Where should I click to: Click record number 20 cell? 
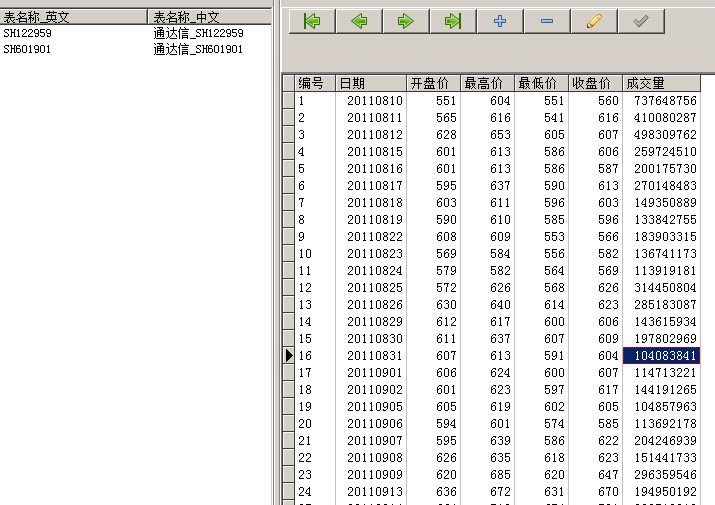[315, 423]
